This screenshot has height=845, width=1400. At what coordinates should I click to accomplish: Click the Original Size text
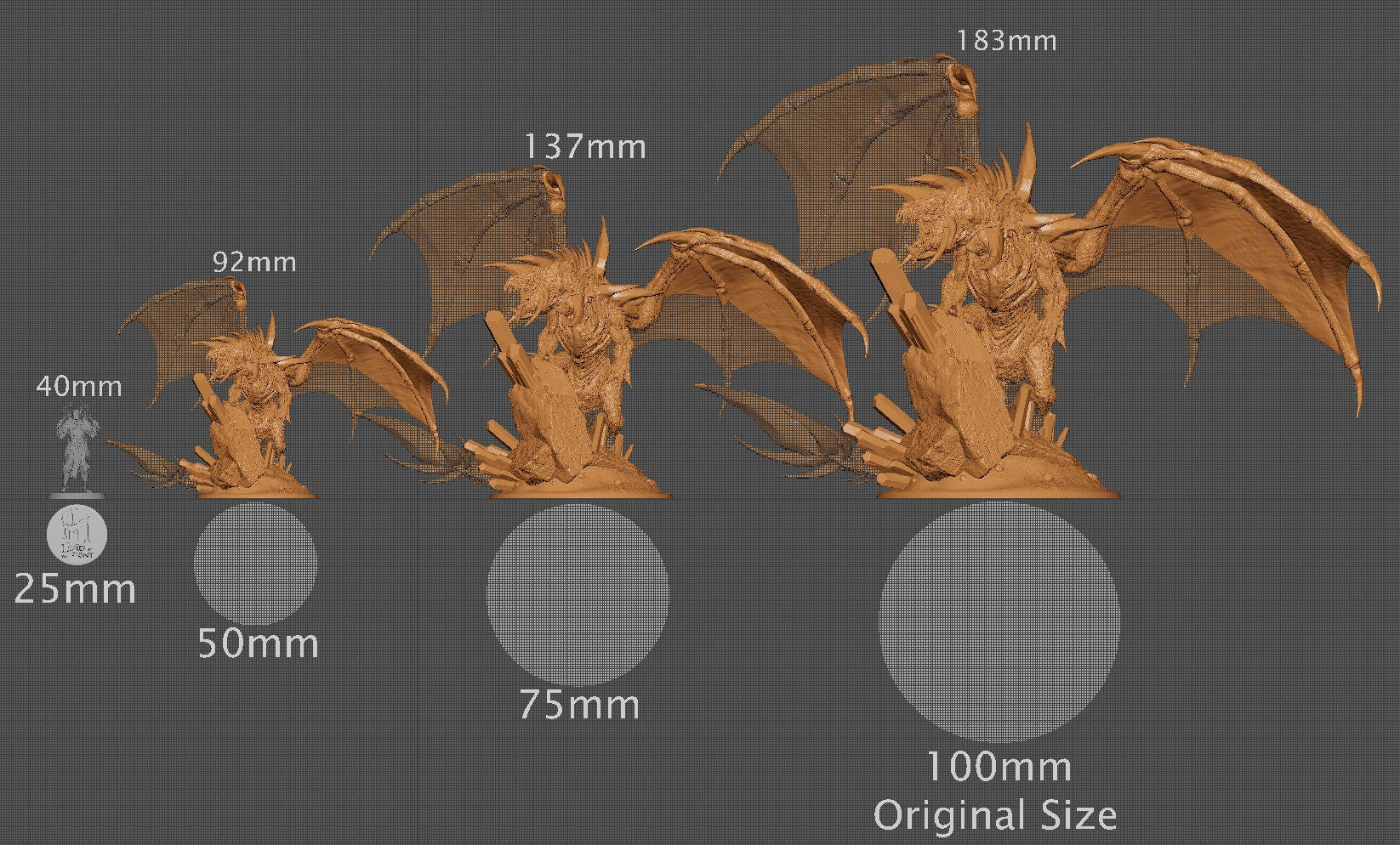click(995, 815)
